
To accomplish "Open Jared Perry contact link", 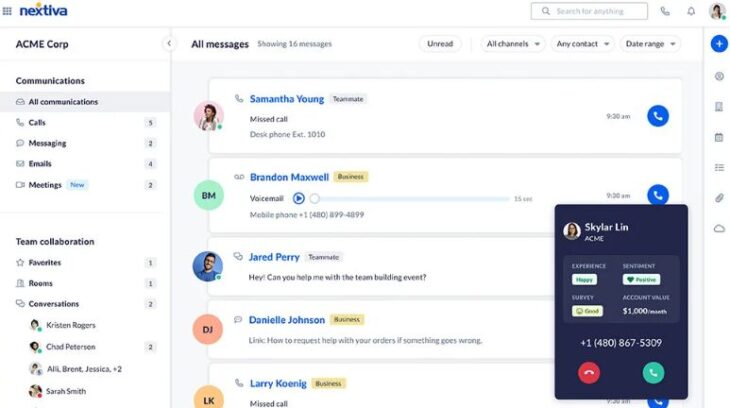I will [274, 257].
